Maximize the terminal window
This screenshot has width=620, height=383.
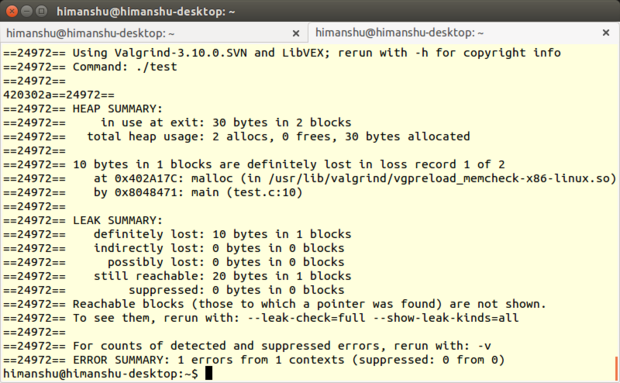tap(41, 11)
